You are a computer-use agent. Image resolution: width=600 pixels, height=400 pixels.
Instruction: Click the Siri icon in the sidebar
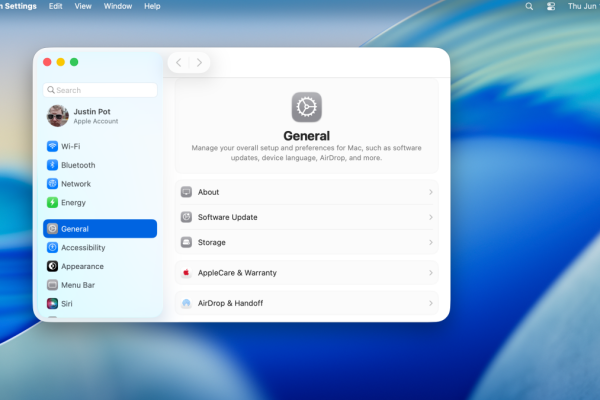point(52,304)
